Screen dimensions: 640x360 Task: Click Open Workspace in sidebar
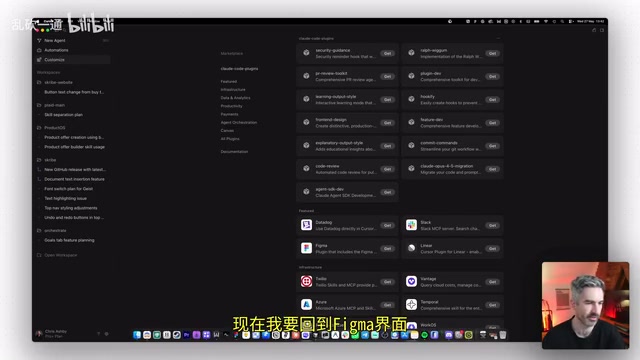pos(57,255)
